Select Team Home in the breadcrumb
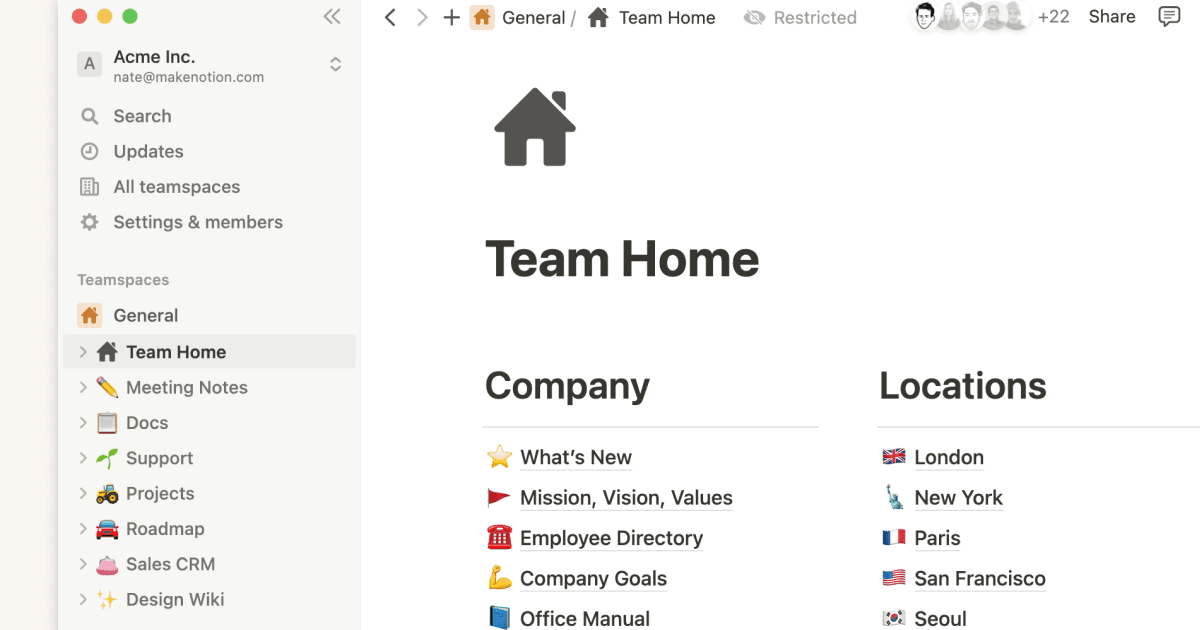This screenshot has height=630, width=1200. click(x=666, y=17)
